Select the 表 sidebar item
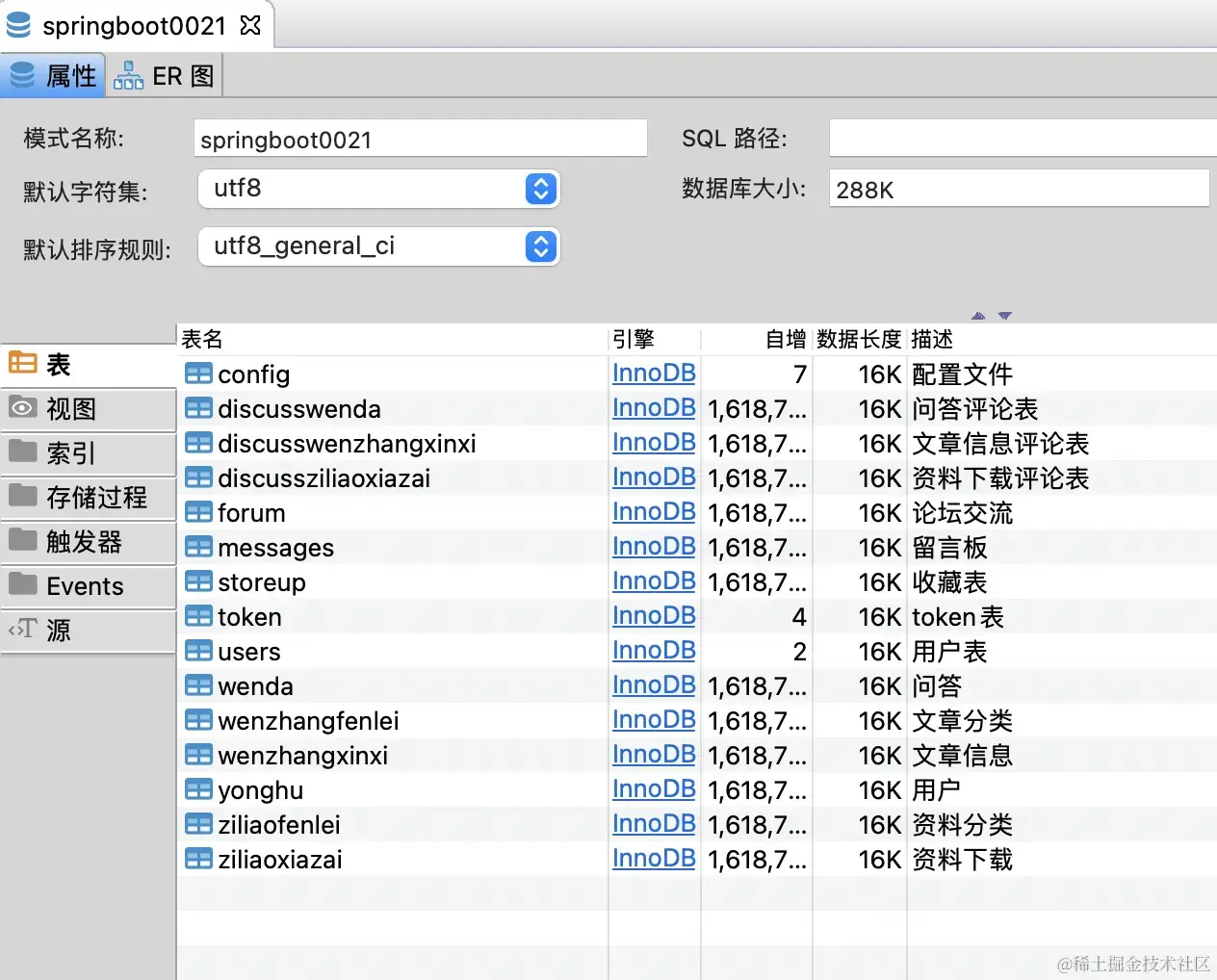Screen dimensions: 1217x980 (88, 365)
